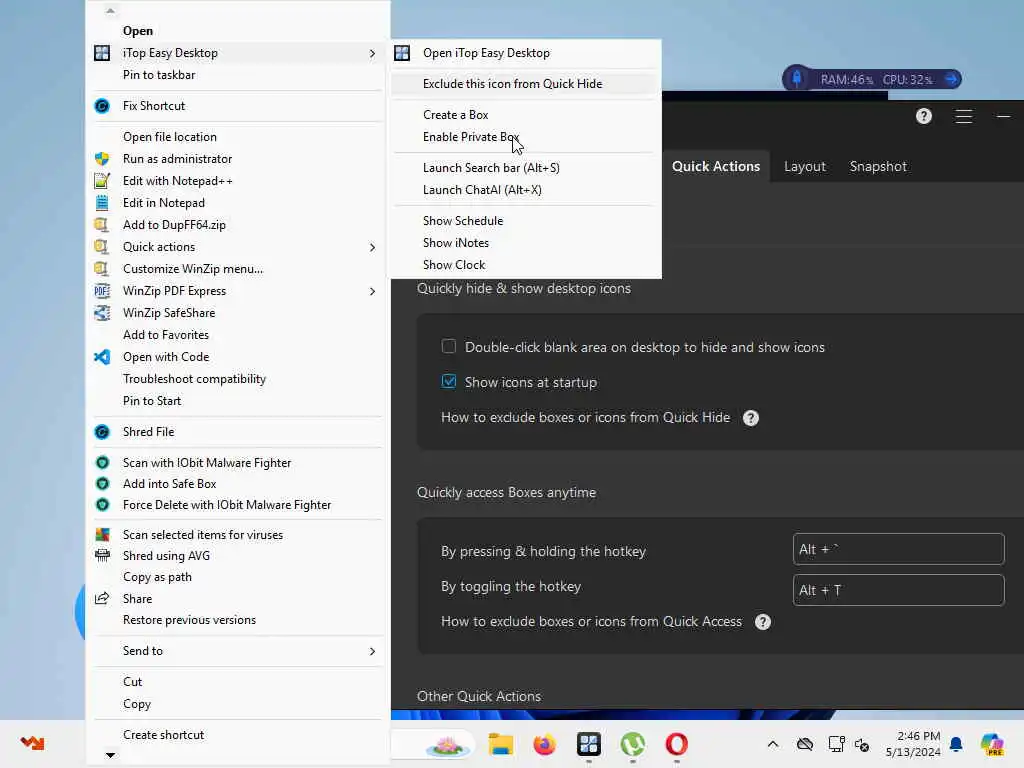Viewport: 1024px width, 768px height.
Task: Expand the Quick actions submenu arrow
Action: click(372, 247)
